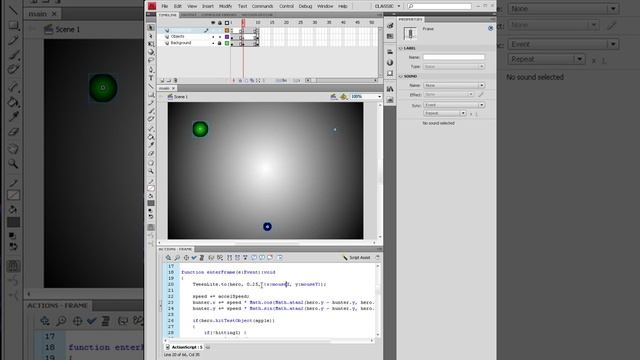Click the help icon in the Properties panel
The image size is (640, 360).
[x=490, y=28]
